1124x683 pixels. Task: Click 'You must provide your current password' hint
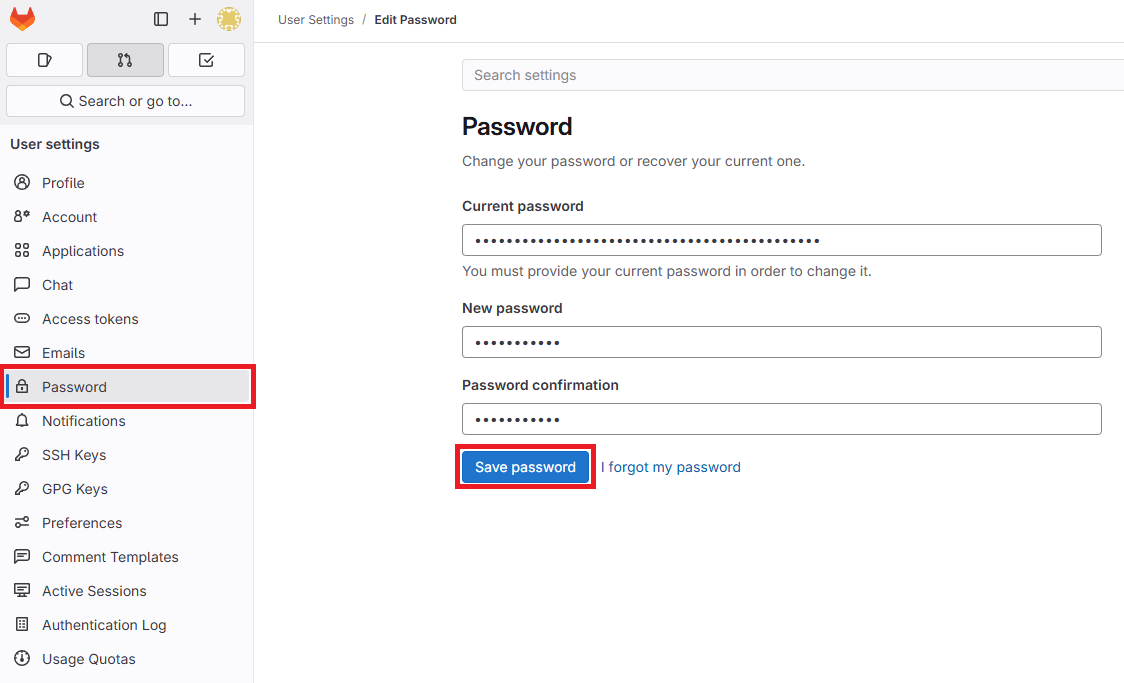tap(667, 271)
